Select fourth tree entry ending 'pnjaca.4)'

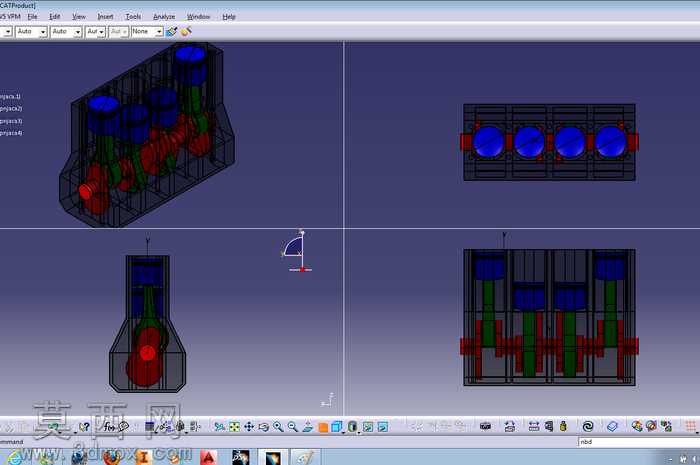pos(11,133)
